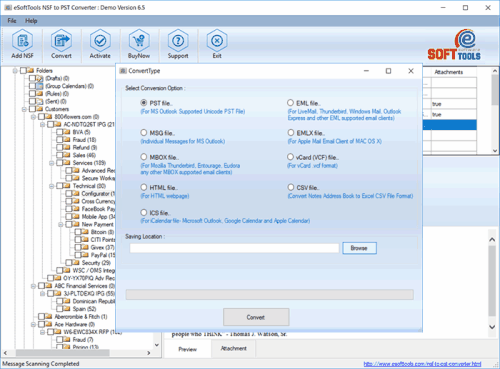Click the Saving Location text field
Screen dimensions: 500x369
pyautogui.click(x=234, y=248)
